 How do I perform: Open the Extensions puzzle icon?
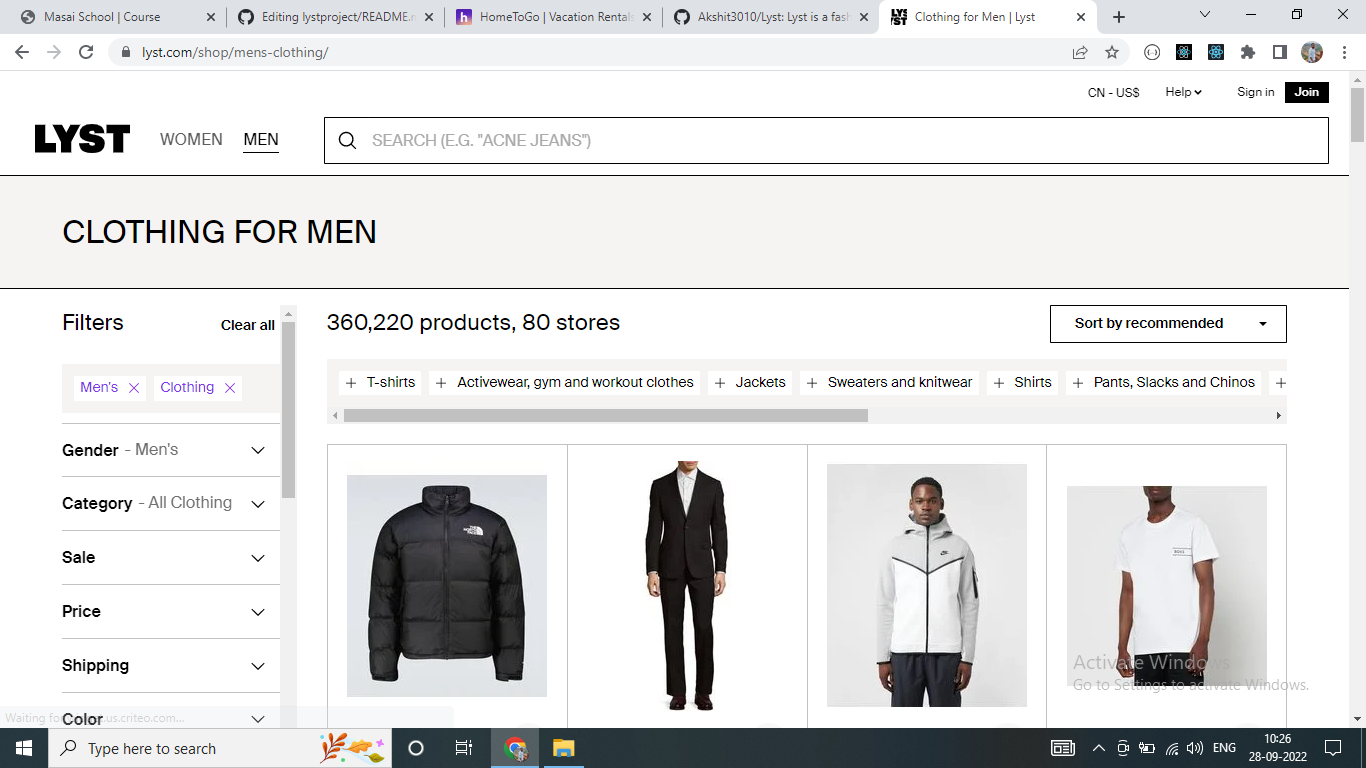(x=1248, y=52)
